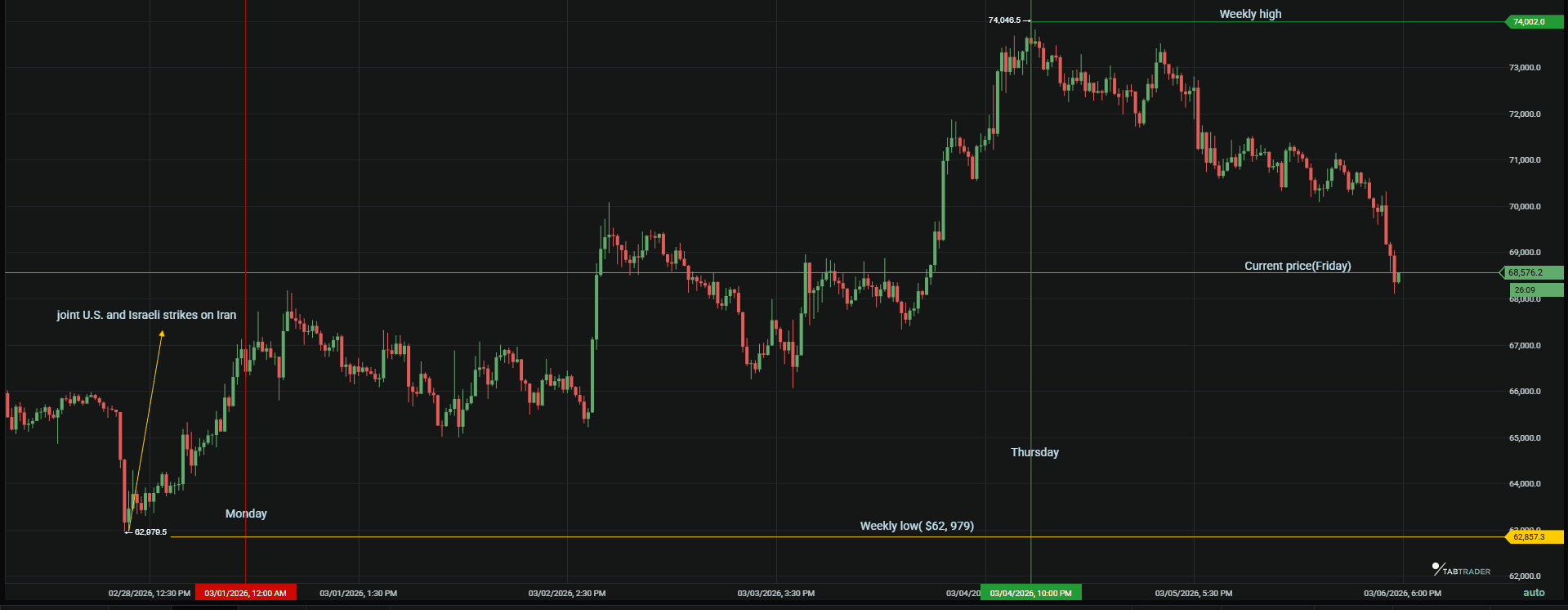This screenshot has width=1568, height=610.
Task: Click the 72,000.0 price axis label
Action: pyautogui.click(x=1525, y=114)
